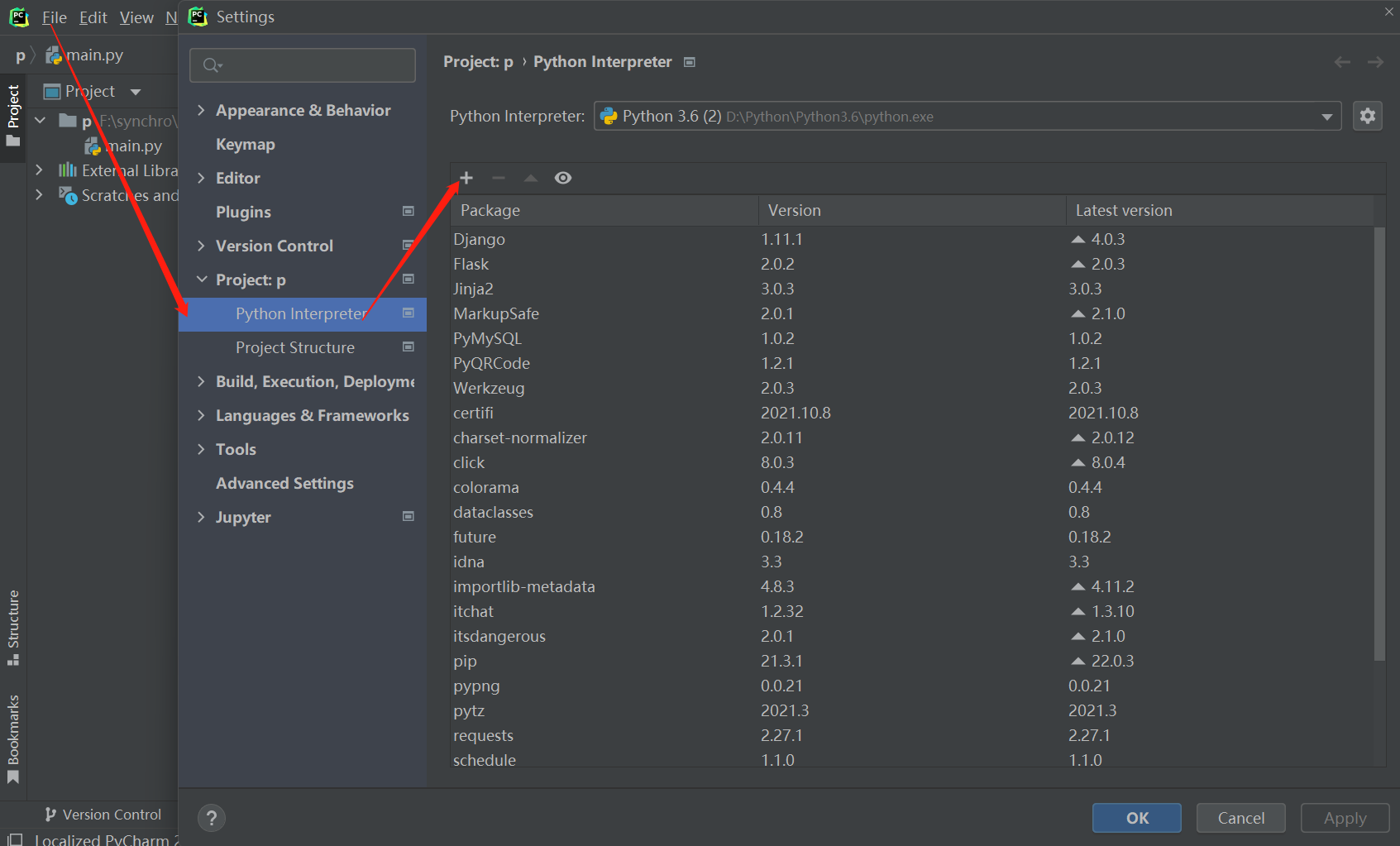Viewport: 1400px width, 846px height.
Task: Sort by Version column header
Action: (912, 210)
